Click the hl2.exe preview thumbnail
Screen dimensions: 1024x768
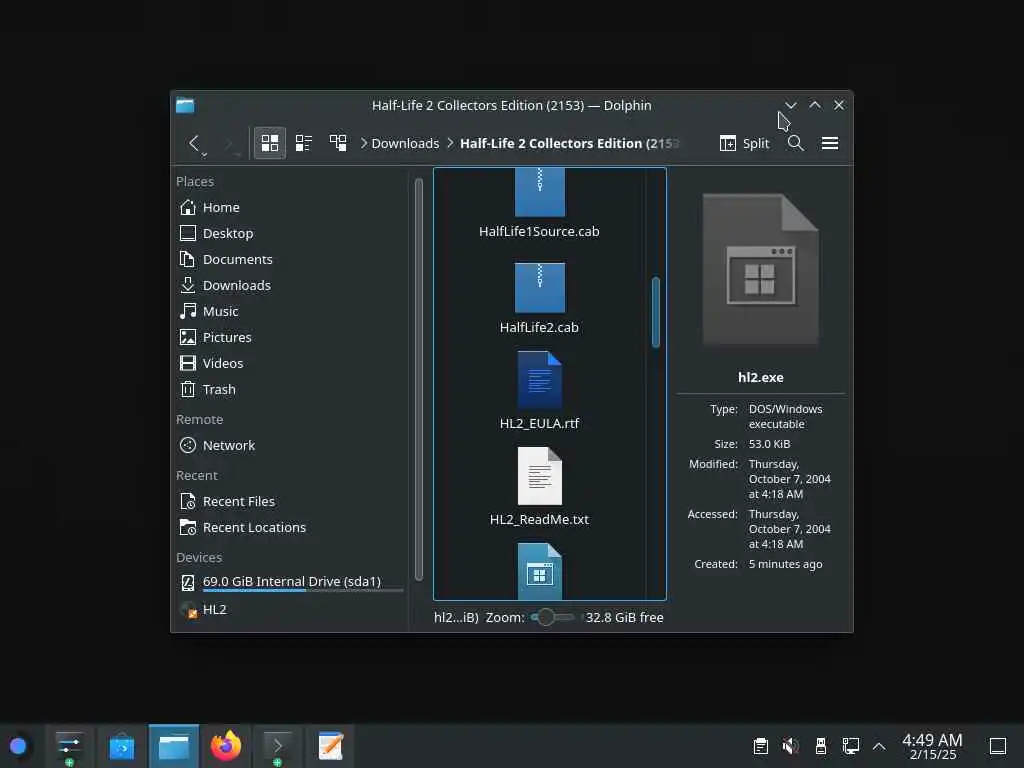pos(761,269)
